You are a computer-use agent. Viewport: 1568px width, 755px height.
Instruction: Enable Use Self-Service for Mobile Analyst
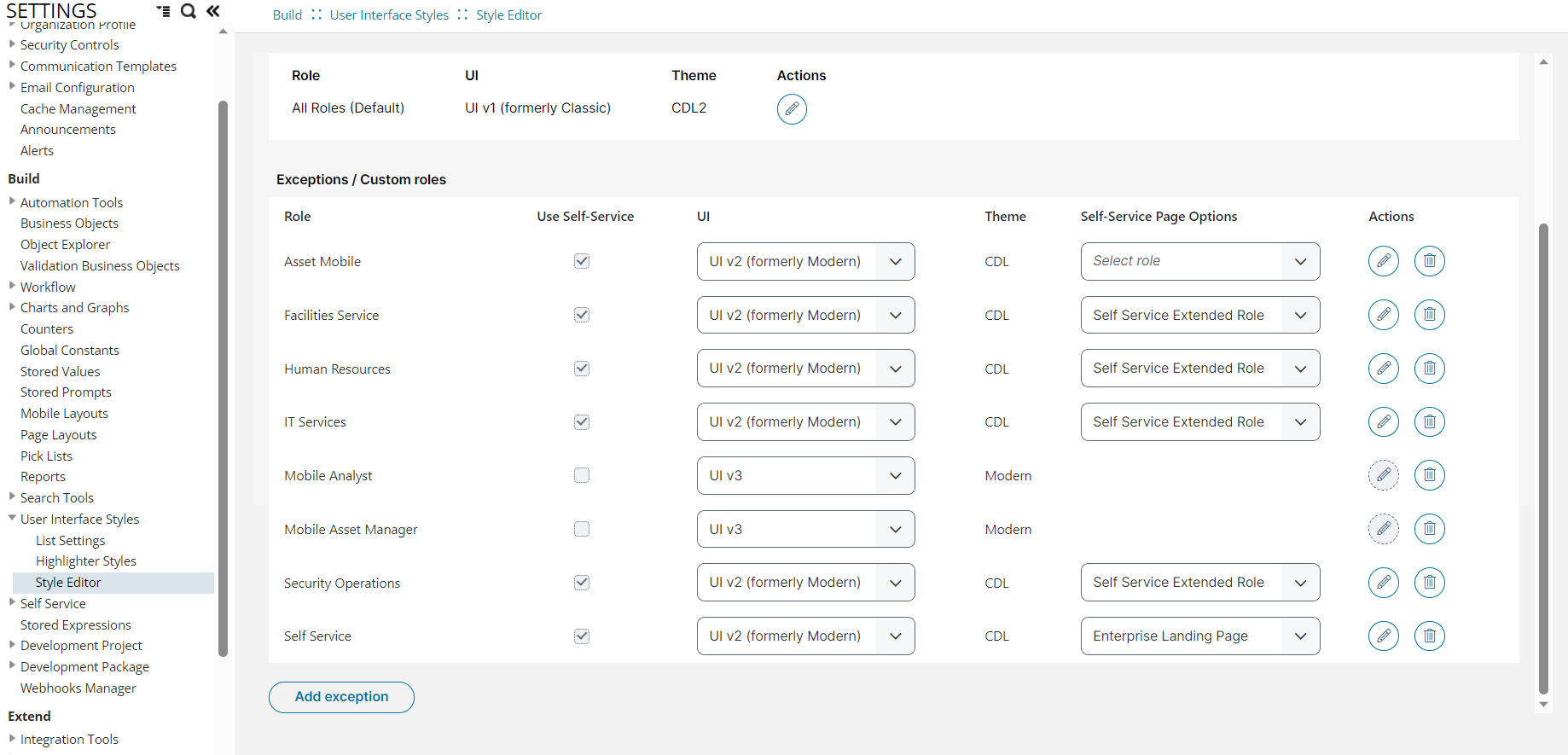582,475
